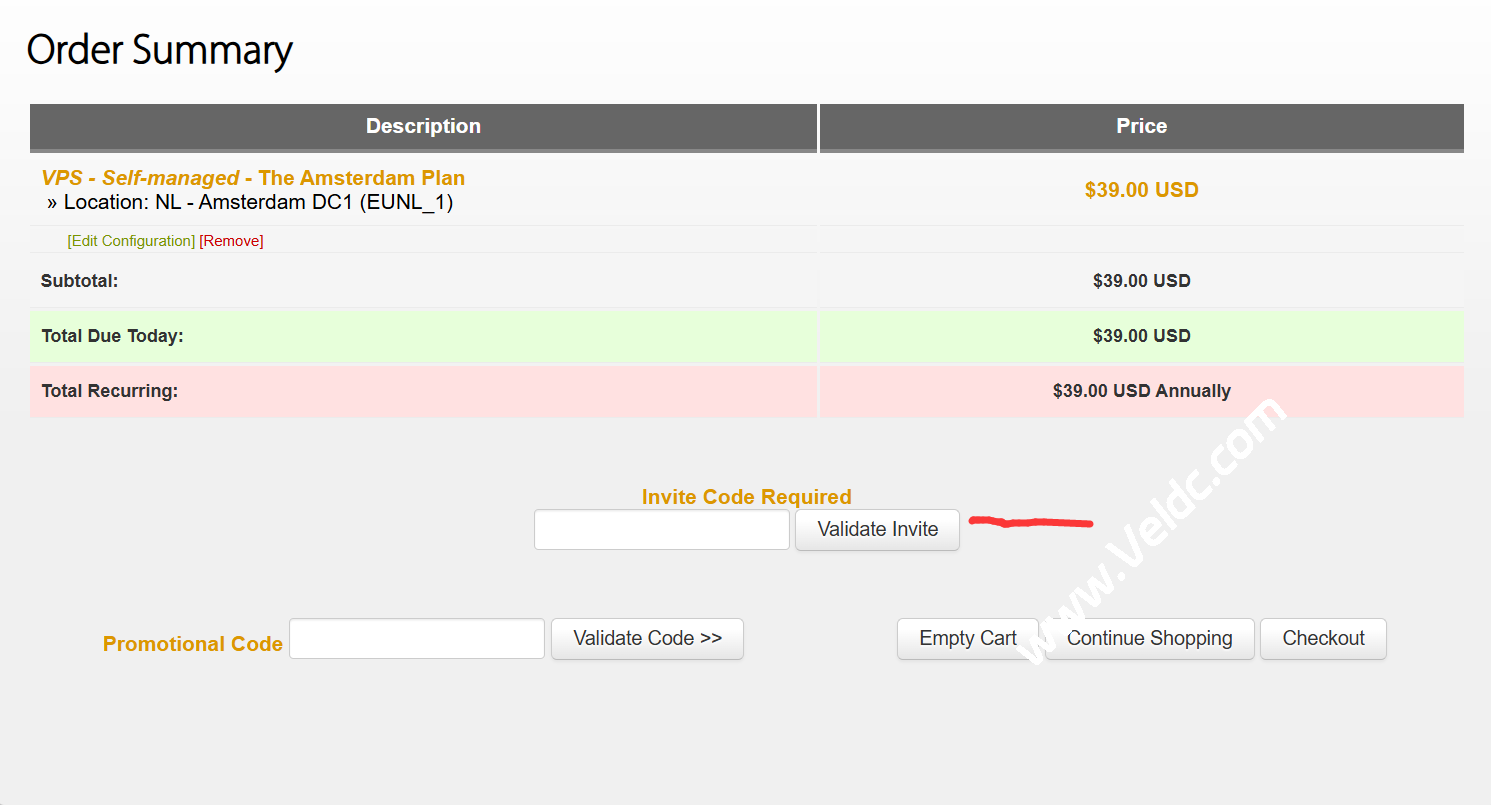
Task: Click the Total Recurring label
Action: point(109,392)
